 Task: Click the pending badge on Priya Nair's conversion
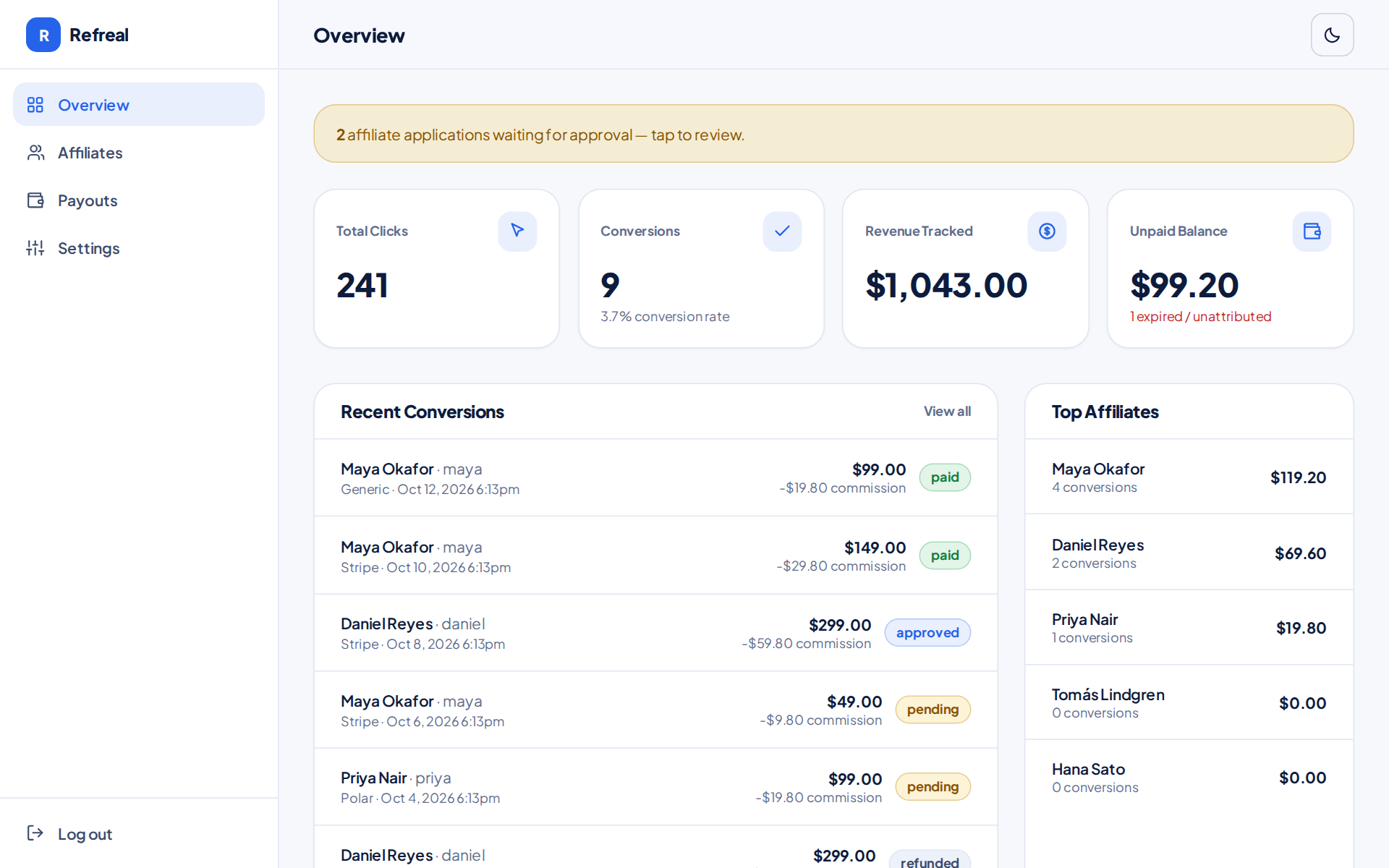933,787
